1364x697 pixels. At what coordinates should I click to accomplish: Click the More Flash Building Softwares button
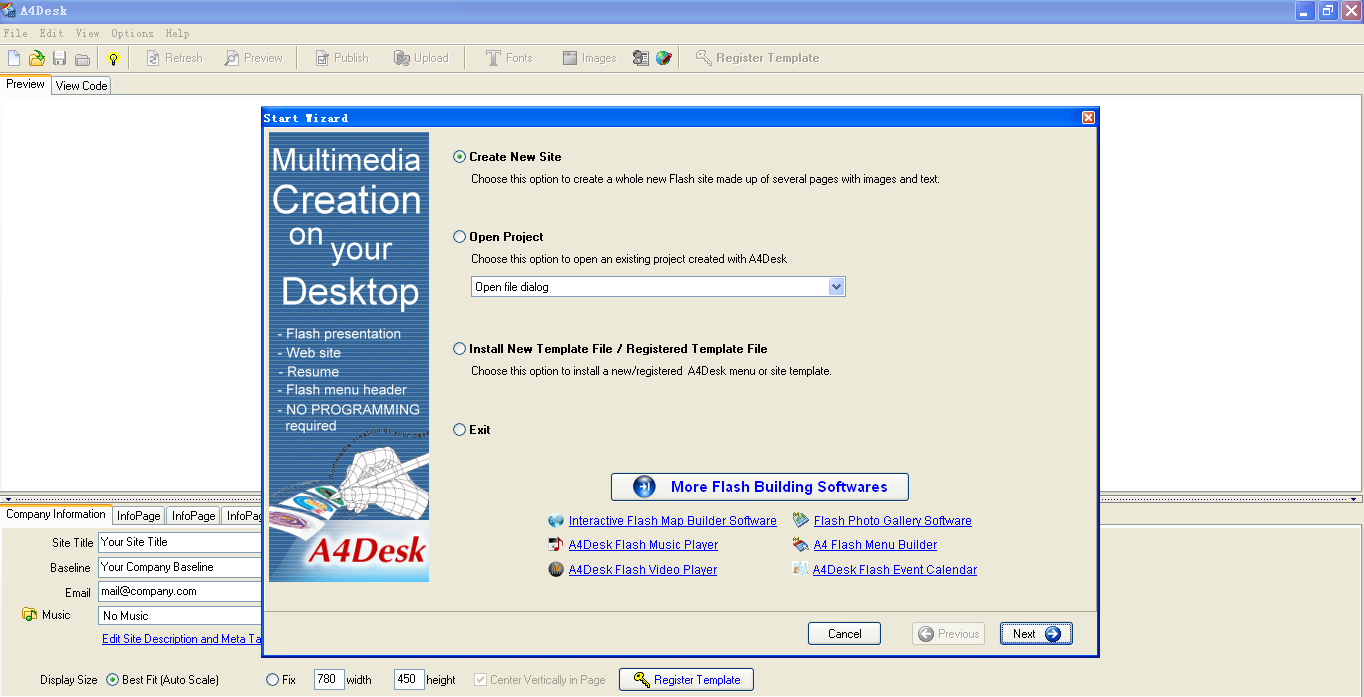[760, 487]
